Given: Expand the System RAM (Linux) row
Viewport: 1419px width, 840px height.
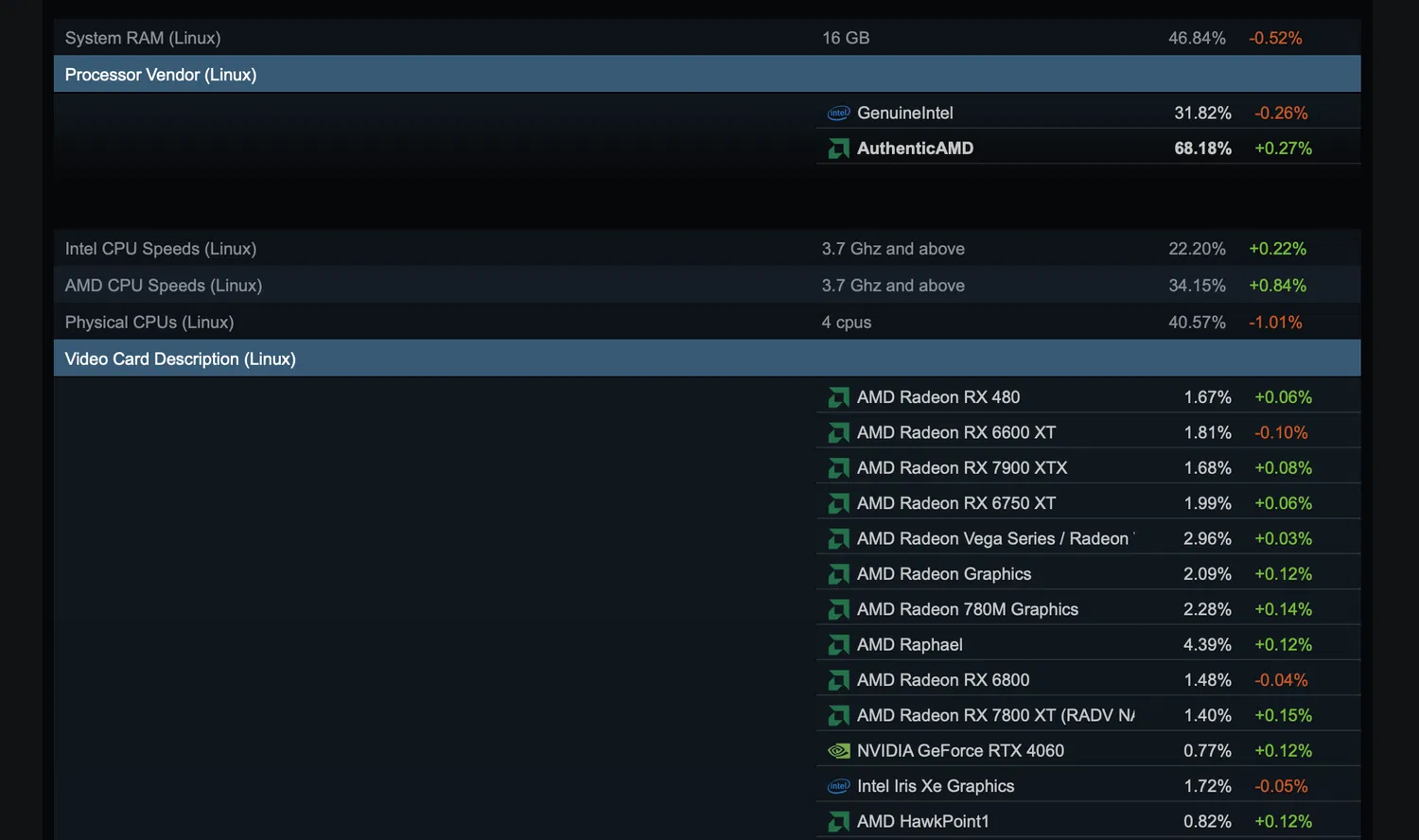Looking at the screenshot, I should coord(708,38).
